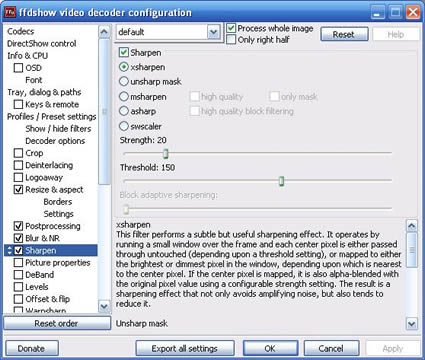Viewport: 425px width, 360px height.
Task: Uncheck the Blur & NR filter
Action: coord(18,238)
